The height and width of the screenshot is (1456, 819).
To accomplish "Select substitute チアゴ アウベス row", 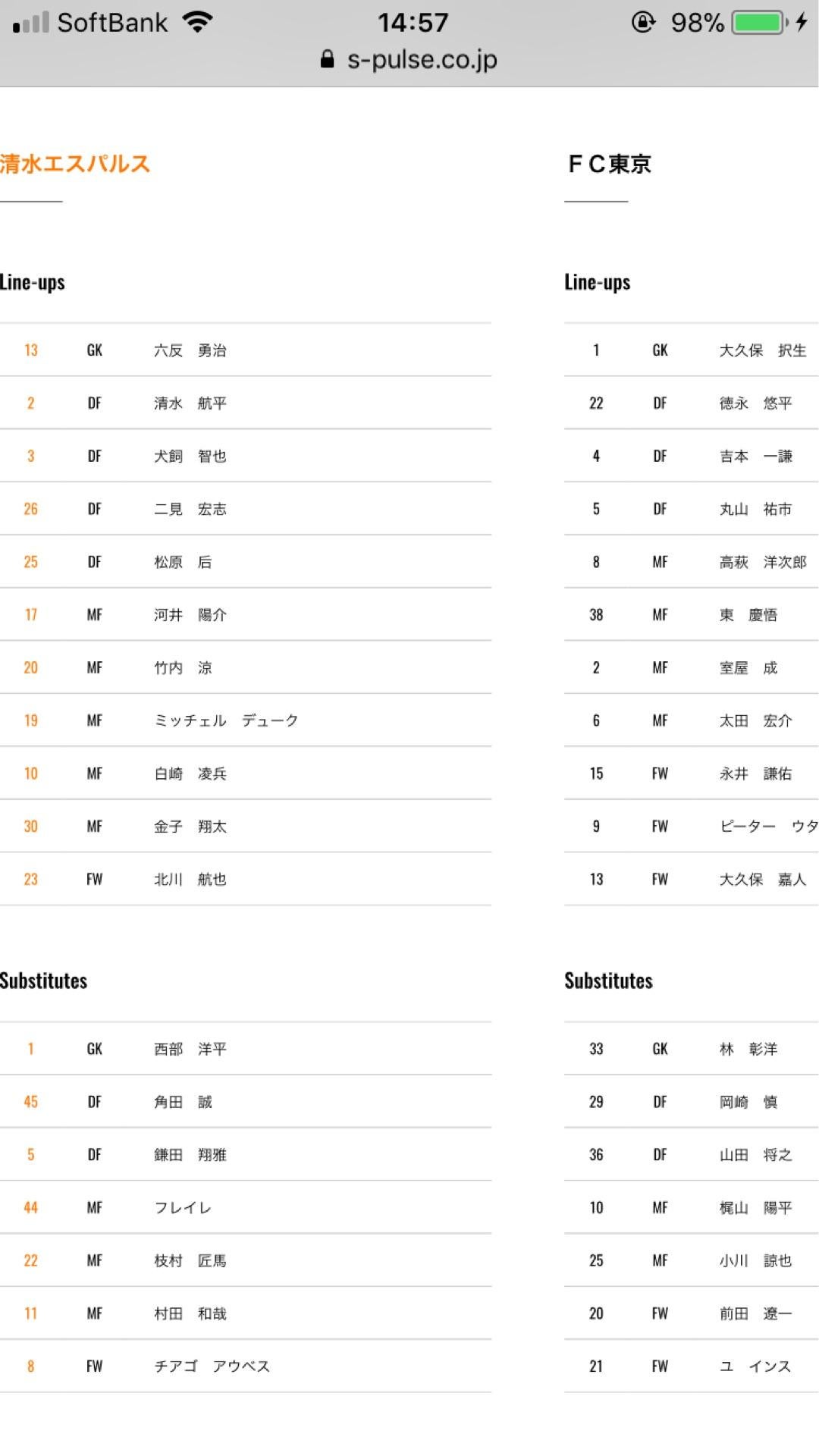I will click(x=212, y=1367).
